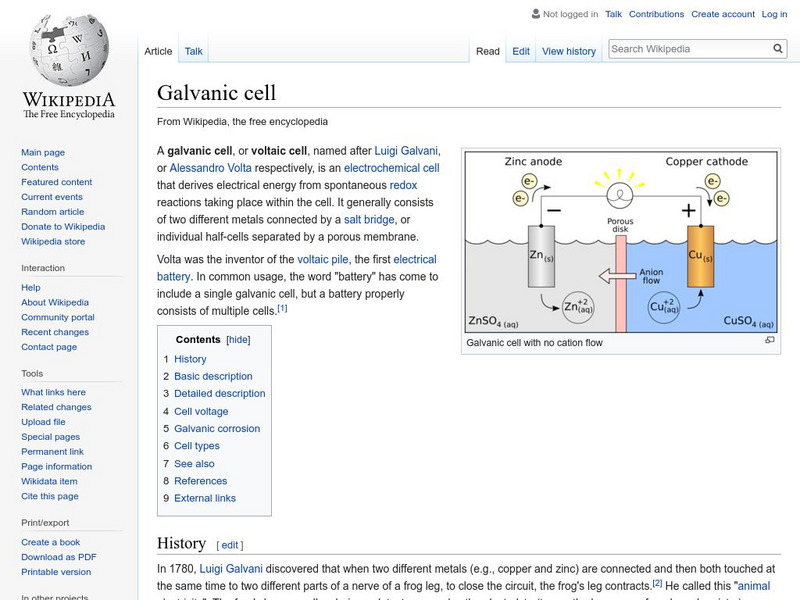
Task: Click the Log in link
Action: tap(774, 14)
